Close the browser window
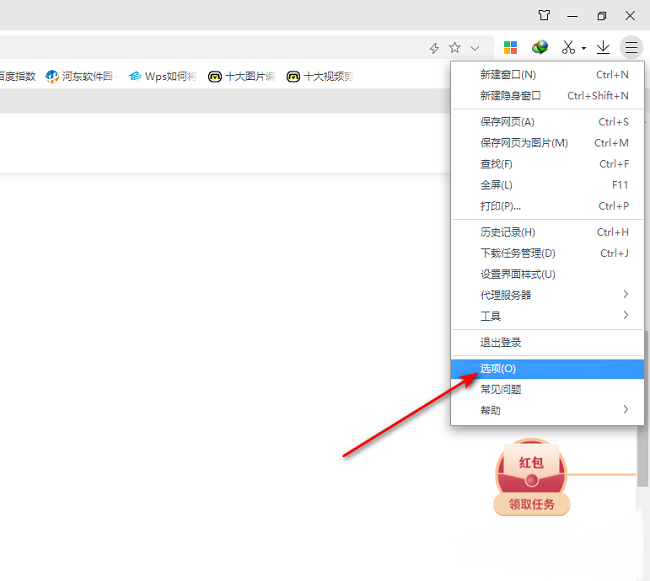650x581 pixels. pyautogui.click(x=630, y=16)
